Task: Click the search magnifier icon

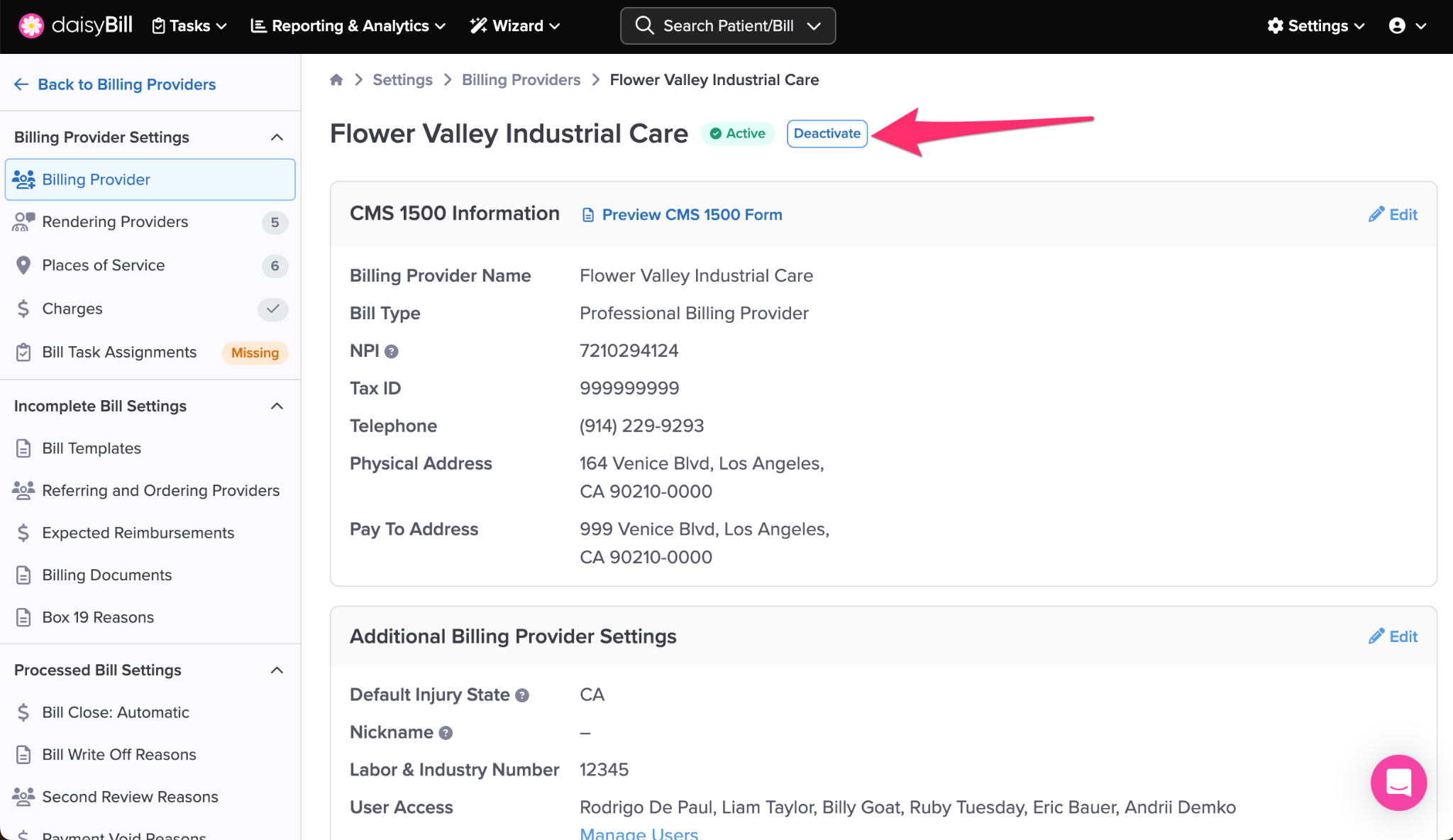Action: (644, 26)
